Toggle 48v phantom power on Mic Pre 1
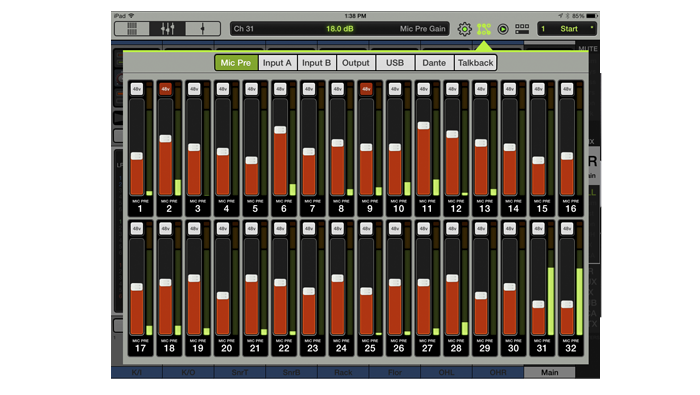 point(137,89)
